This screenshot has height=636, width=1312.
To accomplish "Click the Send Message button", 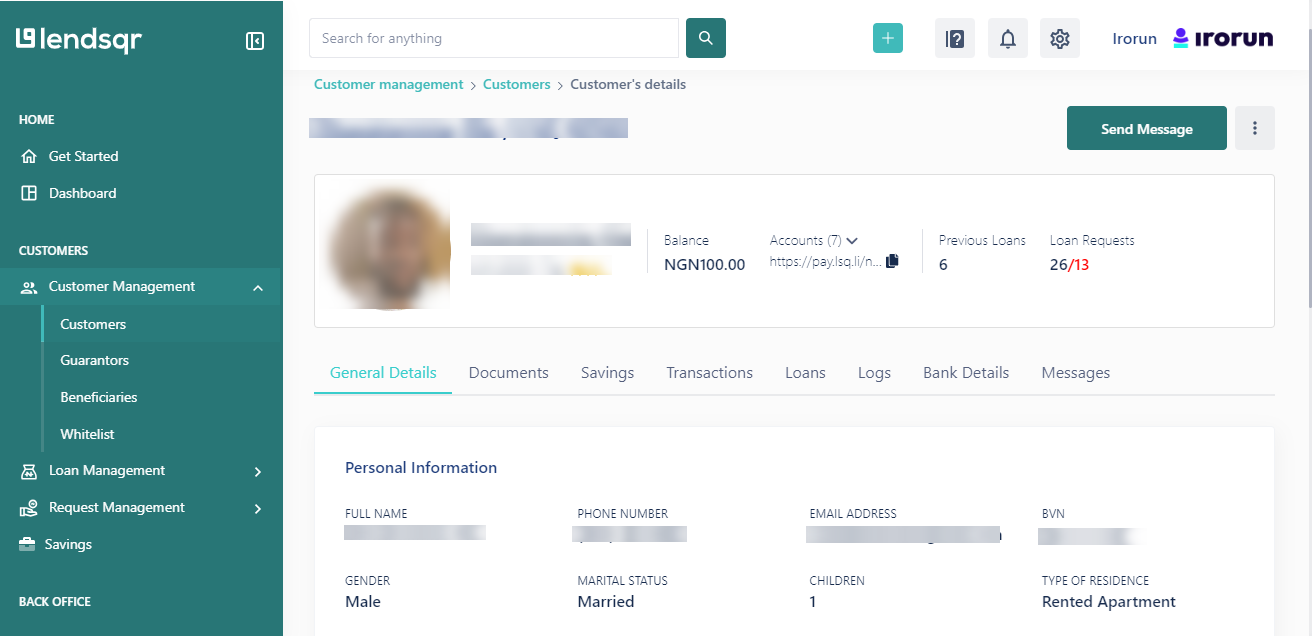I will pyautogui.click(x=1146, y=128).
